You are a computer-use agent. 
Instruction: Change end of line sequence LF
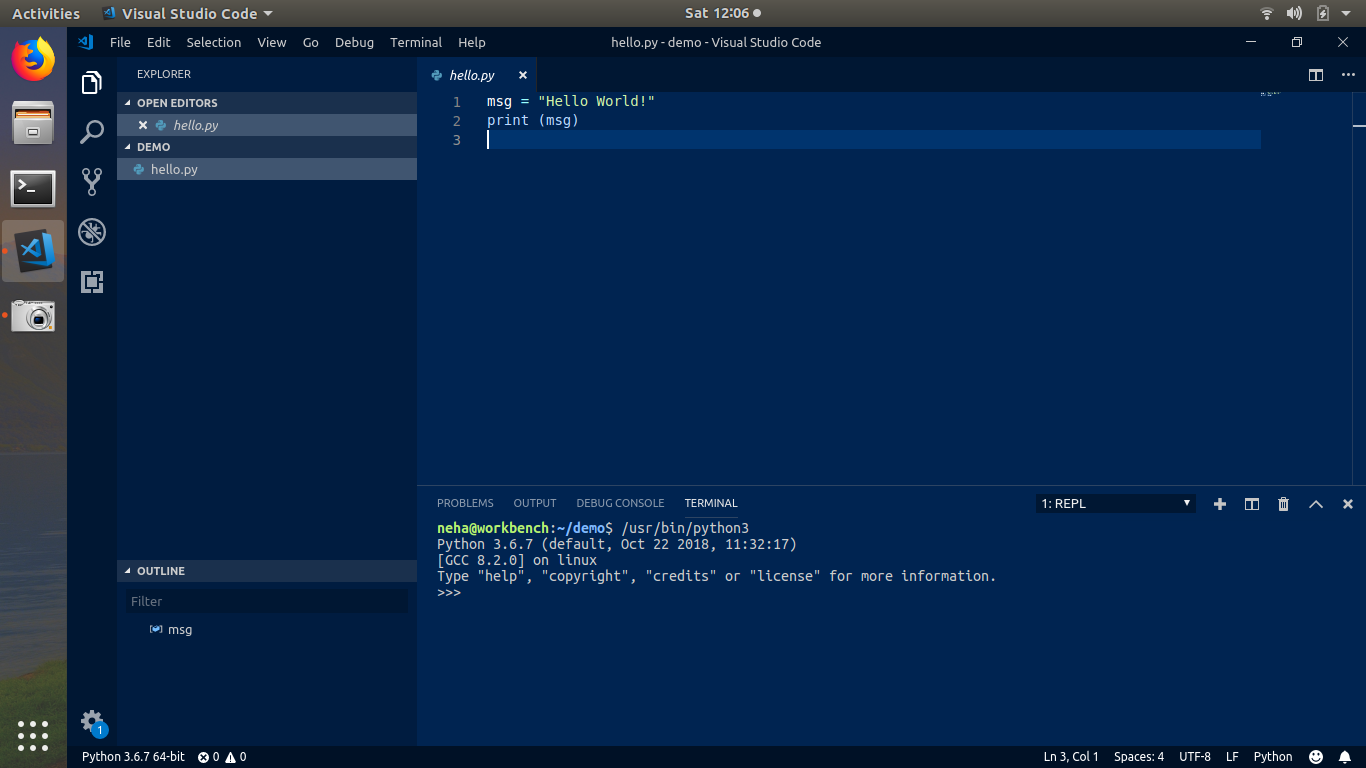[x=1233, y=757]
